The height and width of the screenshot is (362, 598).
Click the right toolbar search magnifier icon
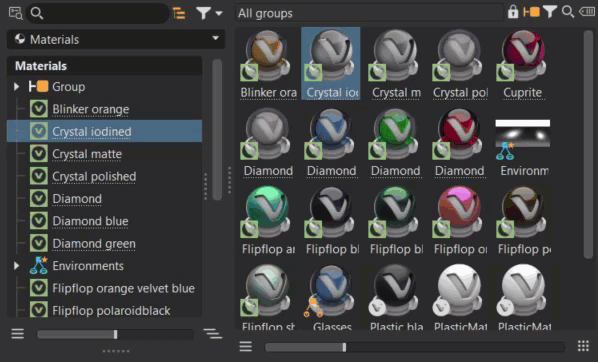click(568, 12)
